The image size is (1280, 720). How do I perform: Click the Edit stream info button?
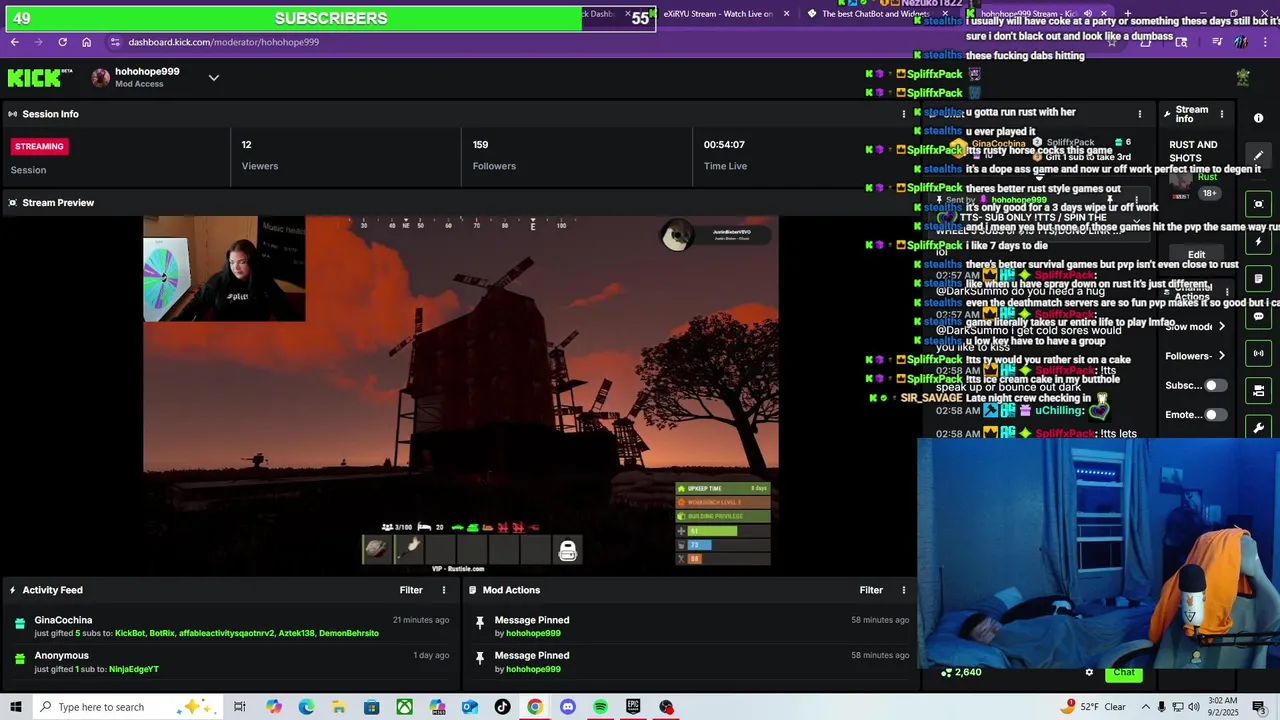[x=1196, y=255]
